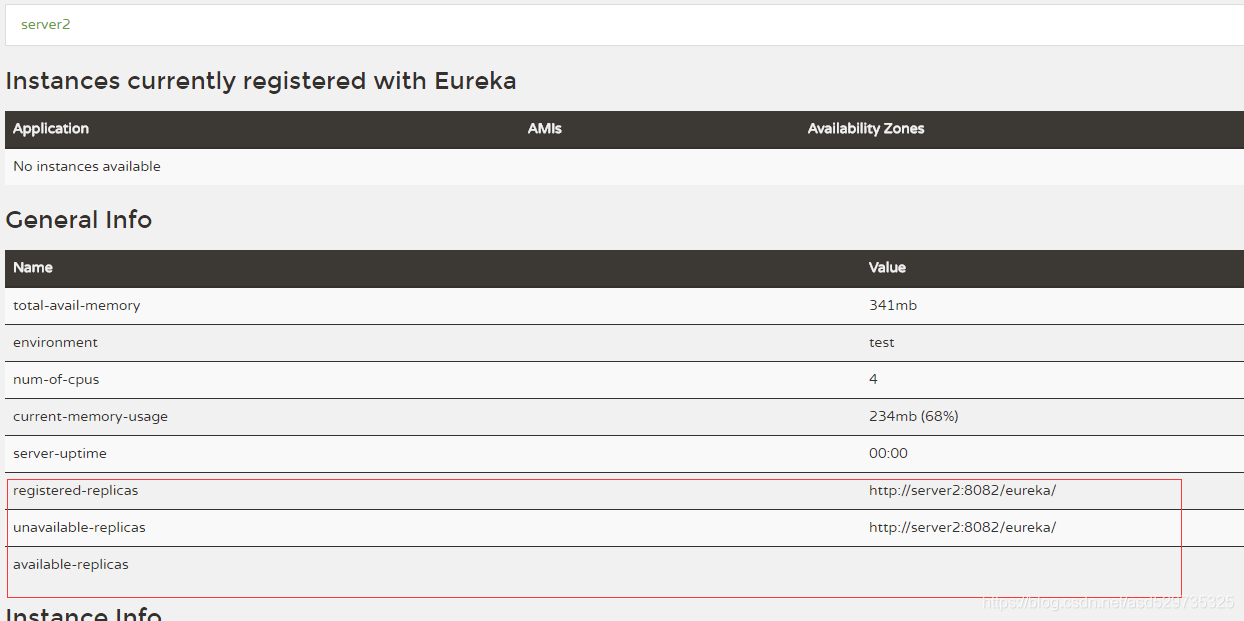
Task: Select the current-memory-usage row label
Action: point(90,417)
